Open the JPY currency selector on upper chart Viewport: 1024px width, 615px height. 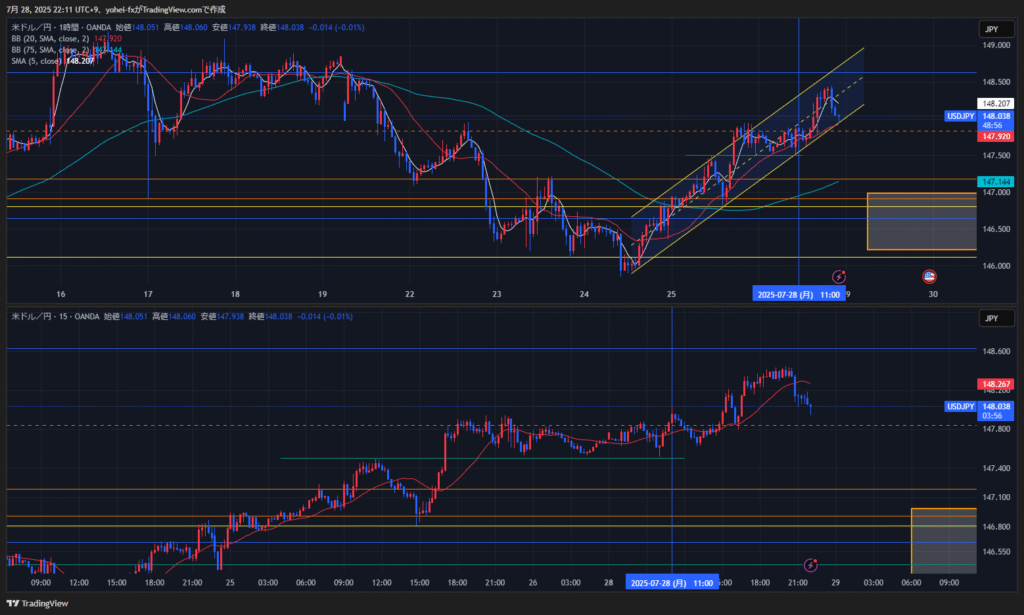tap(989, 29)
